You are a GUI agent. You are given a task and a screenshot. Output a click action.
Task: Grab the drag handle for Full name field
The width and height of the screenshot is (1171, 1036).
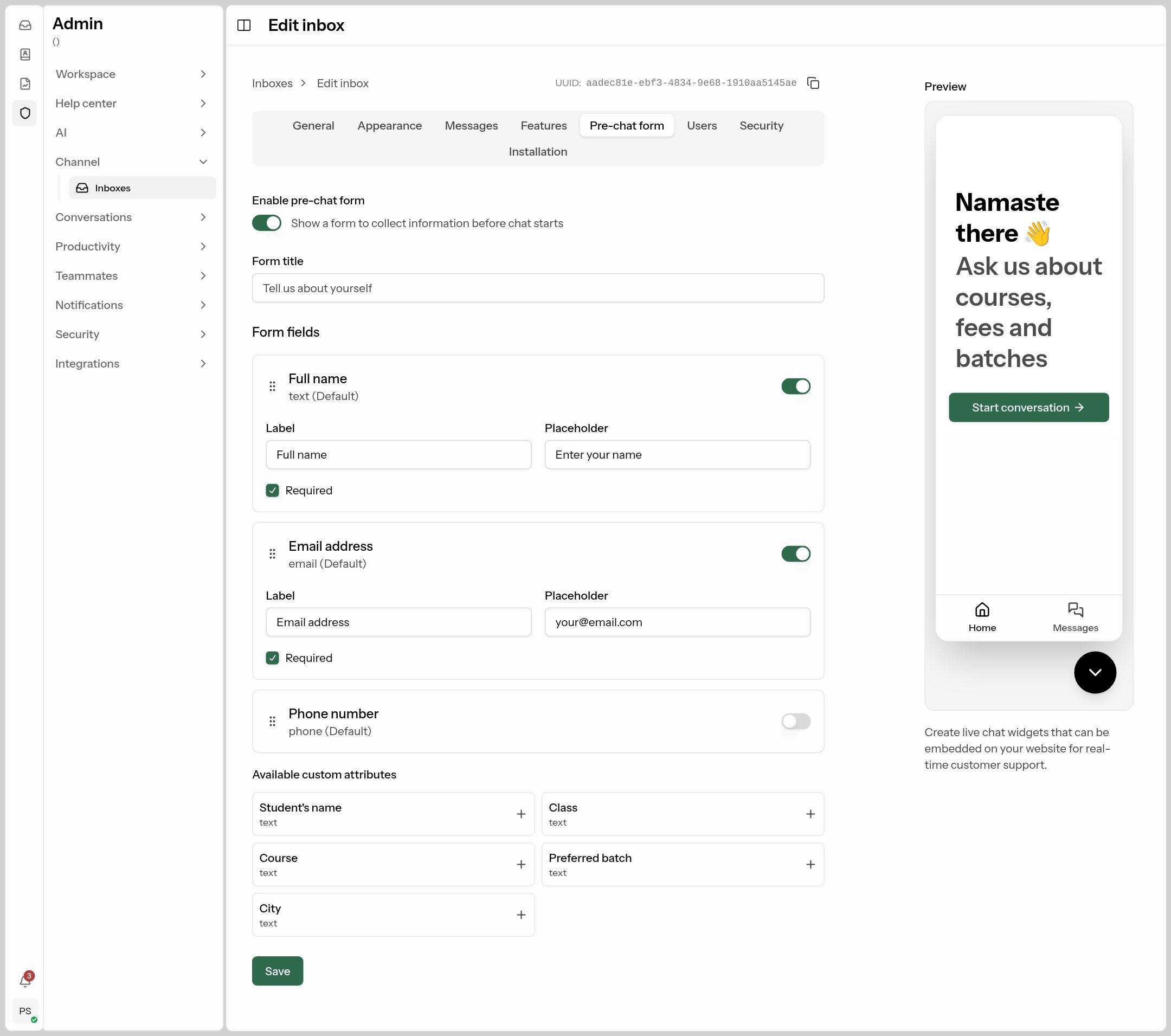click(x=273, y=386)
